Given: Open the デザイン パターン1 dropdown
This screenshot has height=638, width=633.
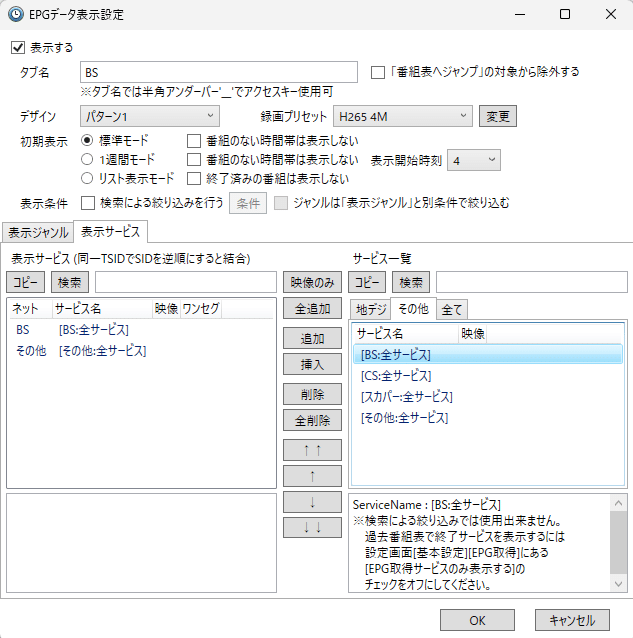Looking at the screenshot, I should 150,116.
